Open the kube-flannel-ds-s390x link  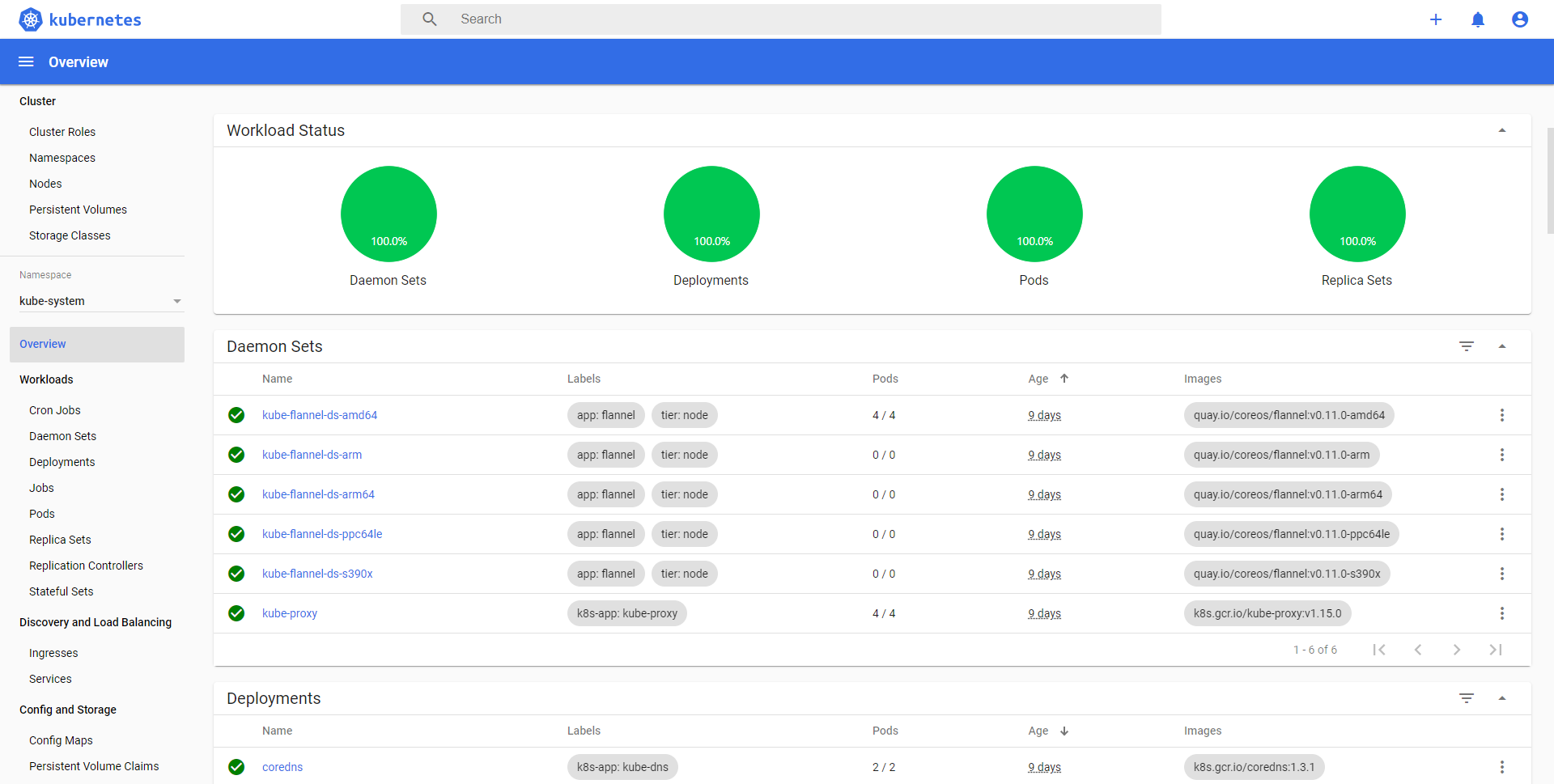317,574
